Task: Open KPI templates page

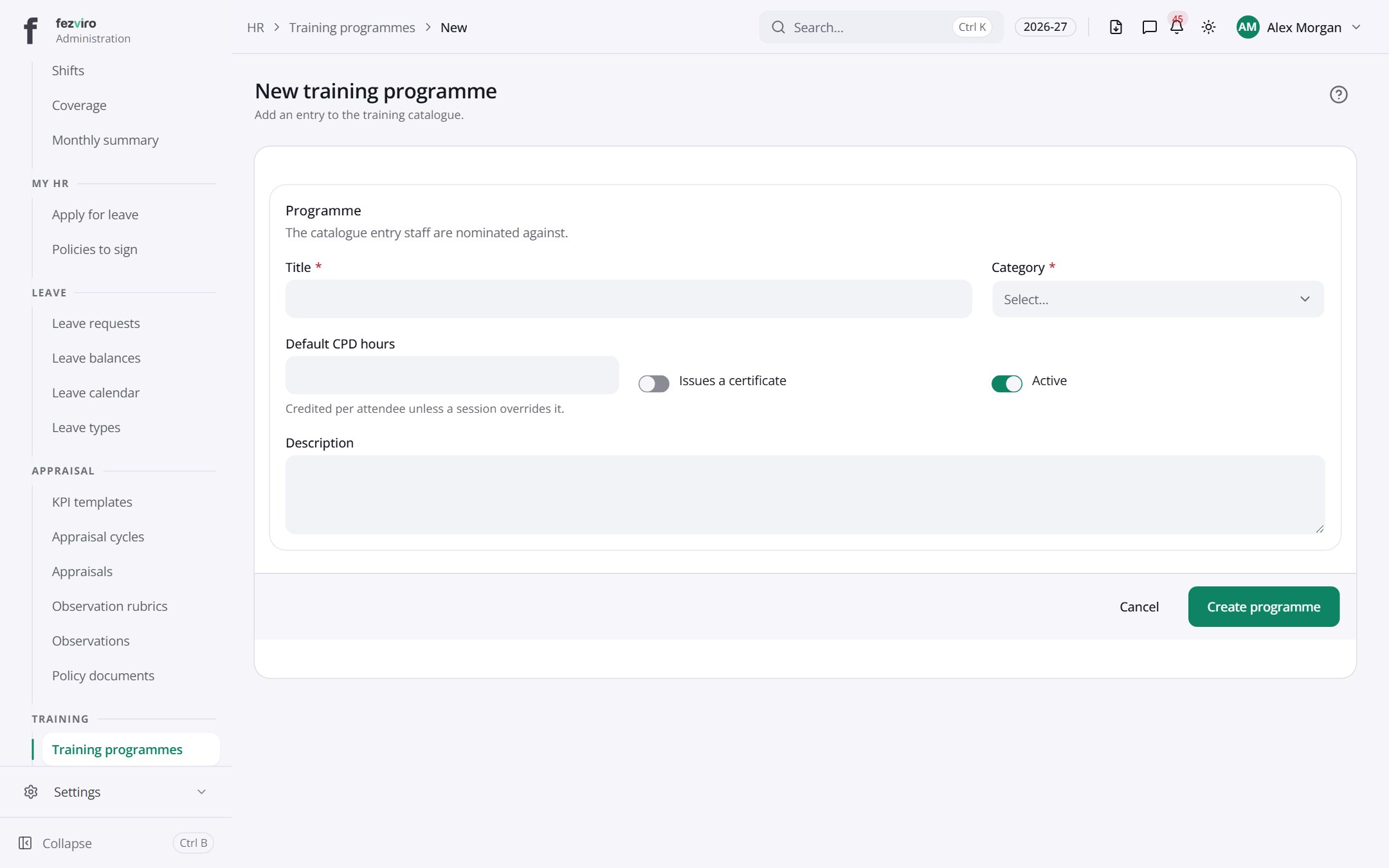Action: tap(92, 502)
